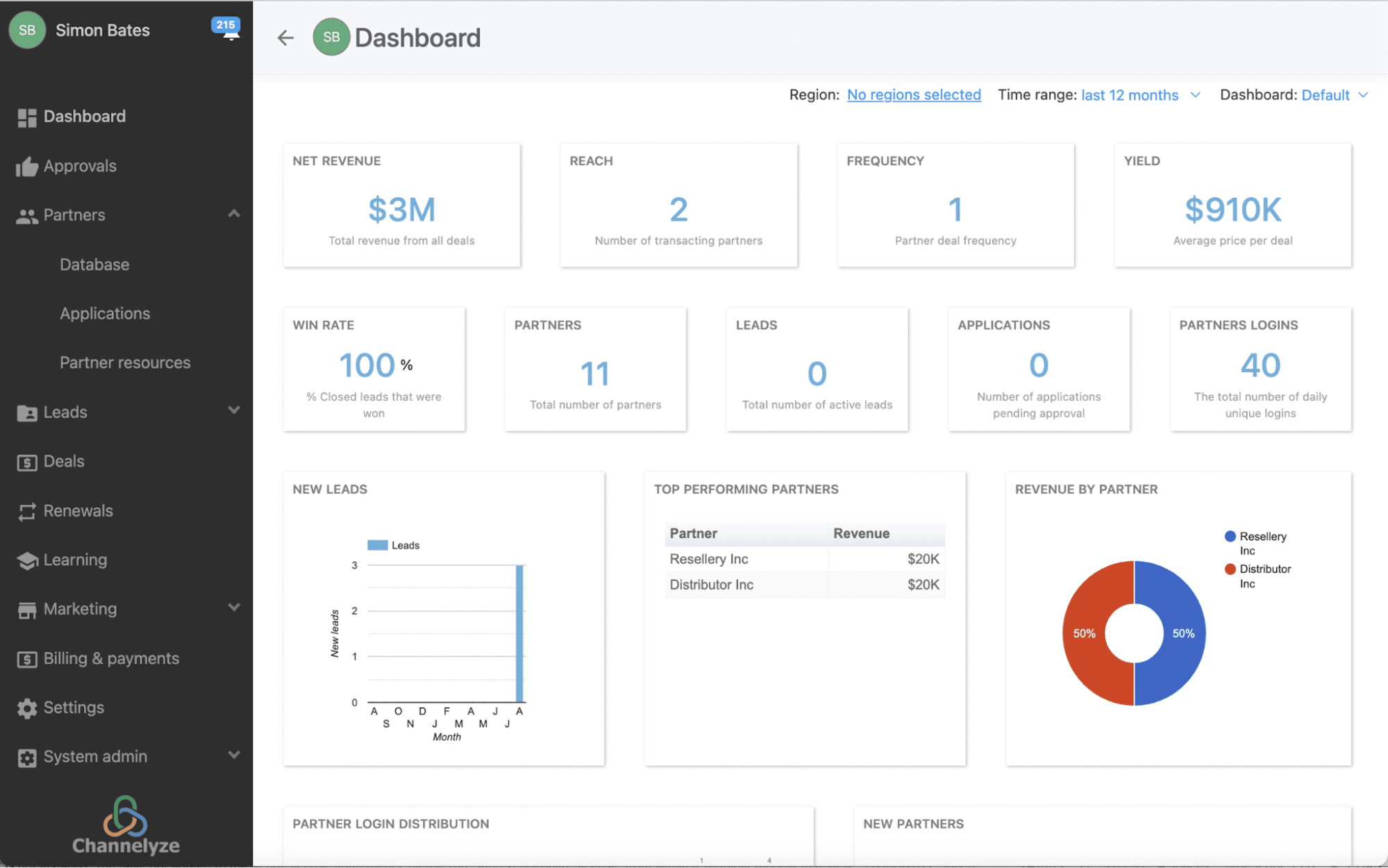Image resolution: width=1388 pixels, height=868 pixels.
Task: Click the Partners people icon in sidebar
Action: pyautogui.click(x=27, y=215)
